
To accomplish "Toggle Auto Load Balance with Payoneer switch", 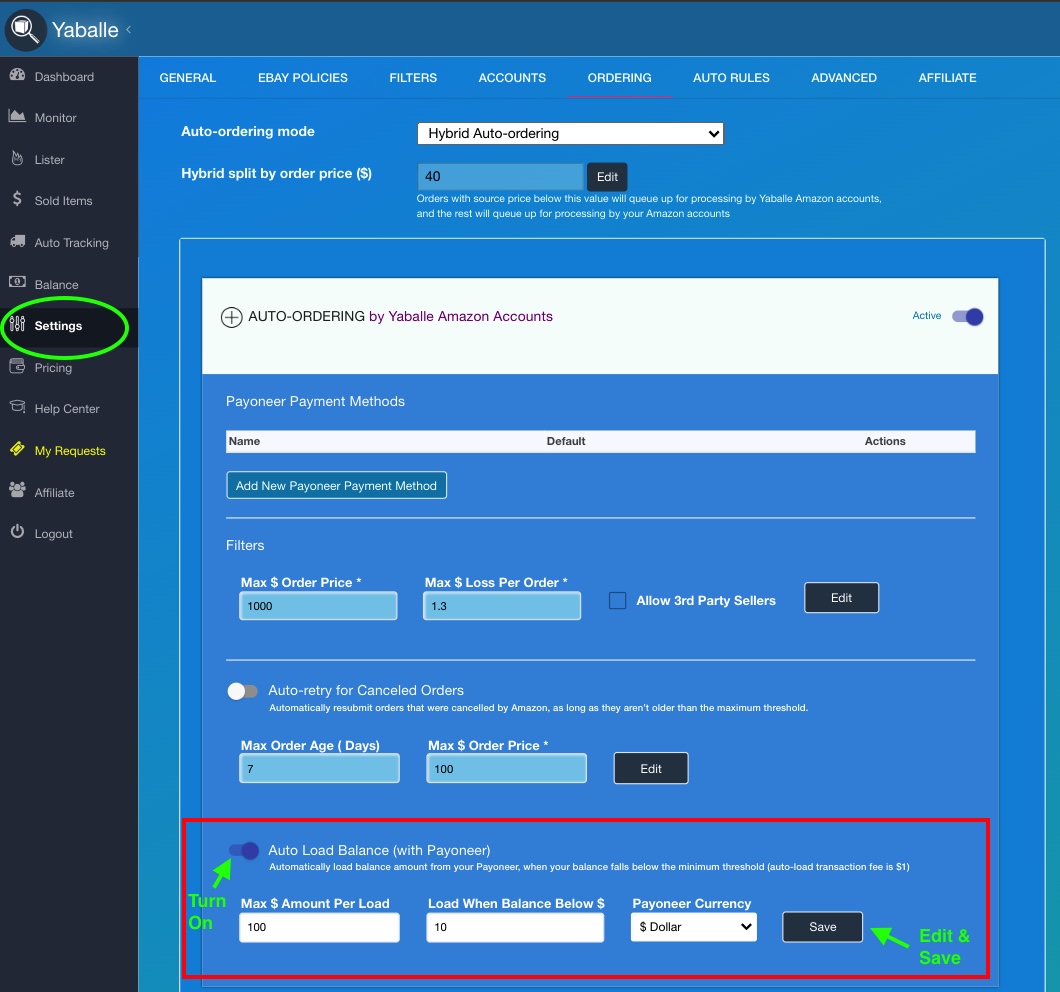I will click(x=243, y=851).
